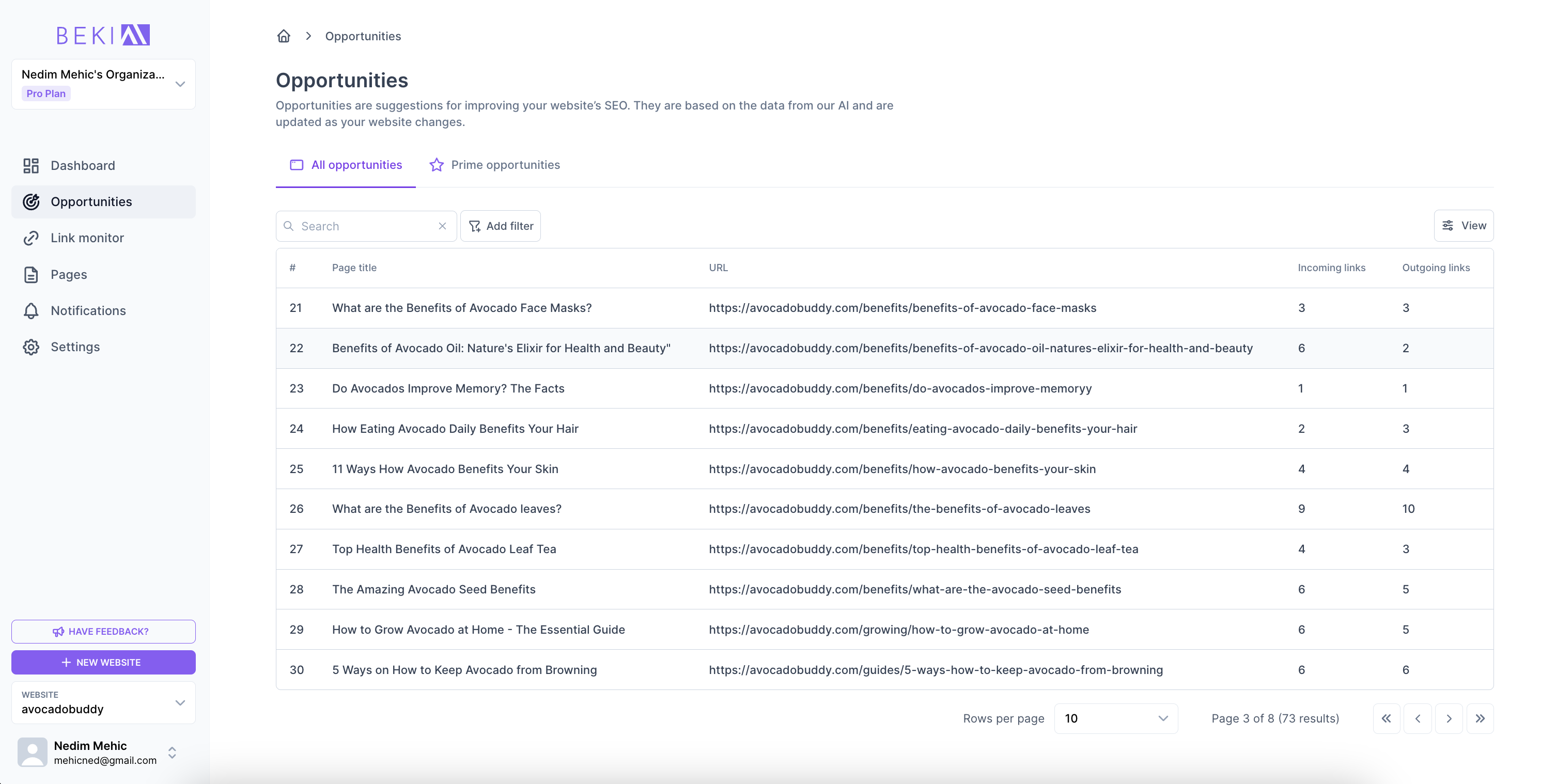1556x784 pixels.
Task: Go to Pages in sidebar
Action: 68,275
